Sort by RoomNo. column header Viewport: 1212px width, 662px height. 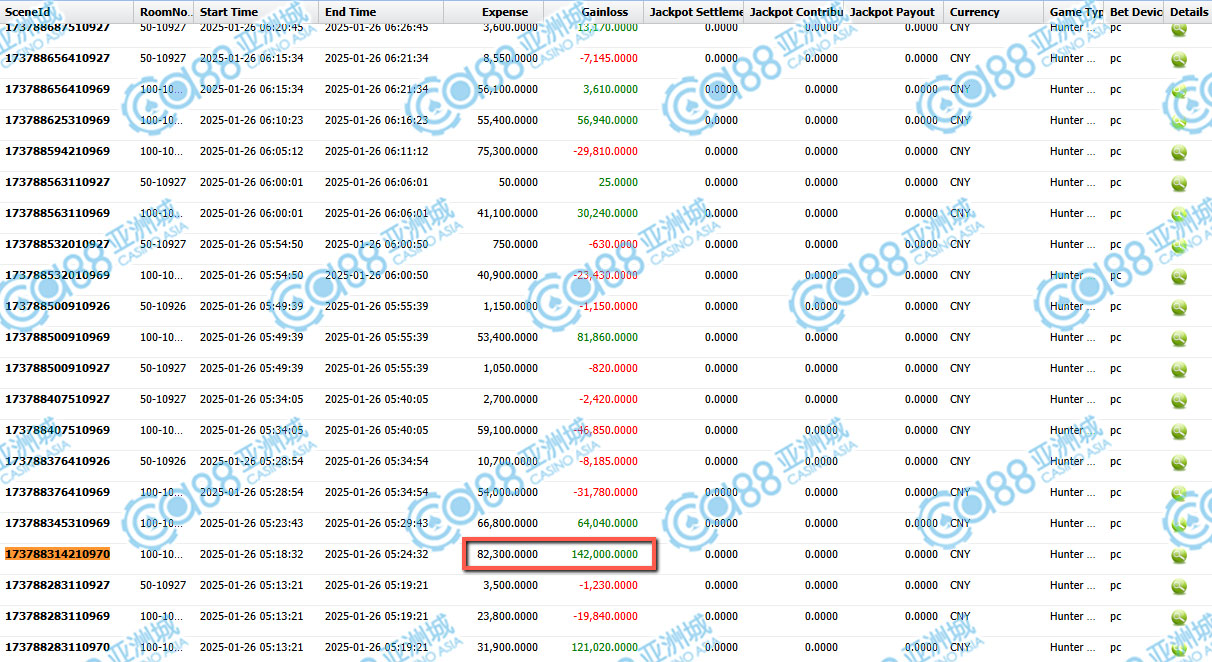[164, 12]
